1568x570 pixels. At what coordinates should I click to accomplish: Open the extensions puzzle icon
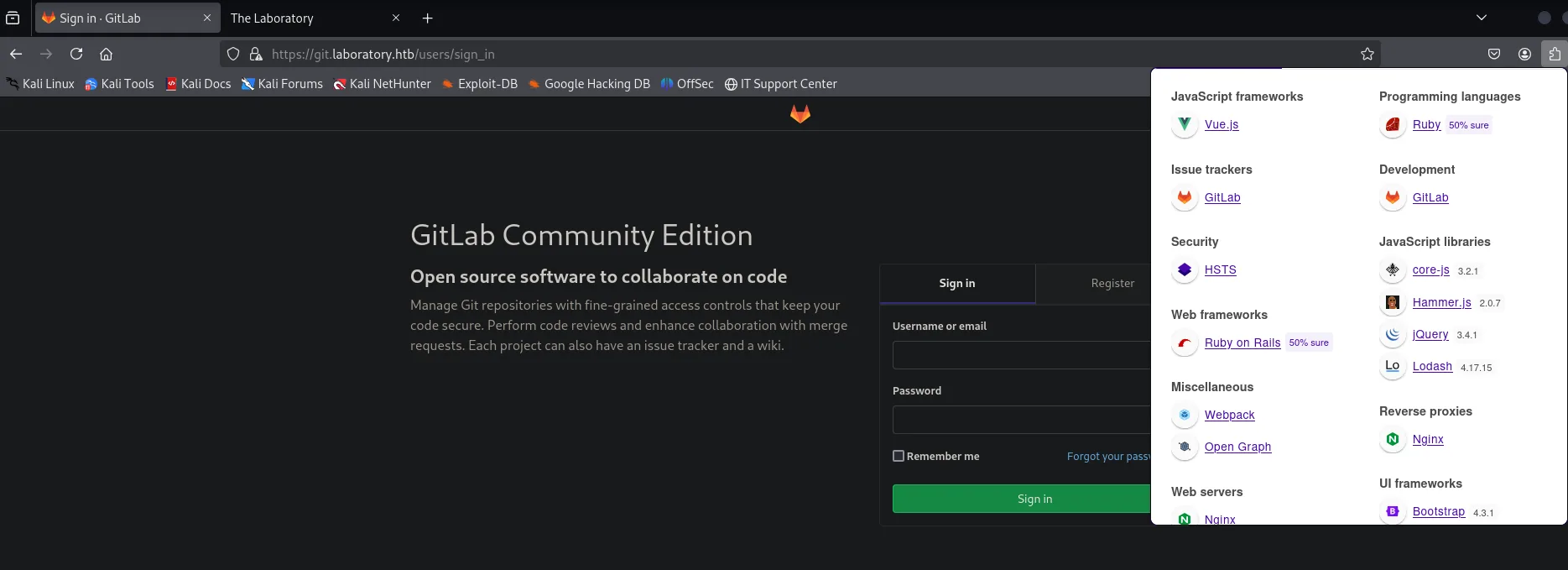pos(1555,54)
